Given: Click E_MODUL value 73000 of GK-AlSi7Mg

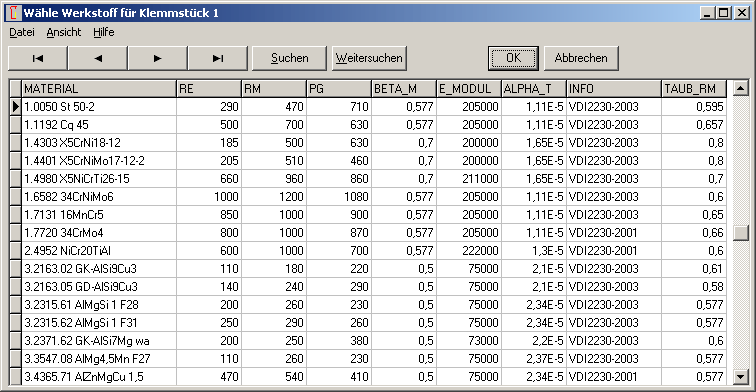Looking at the screenshot, I should click(469, 341).
